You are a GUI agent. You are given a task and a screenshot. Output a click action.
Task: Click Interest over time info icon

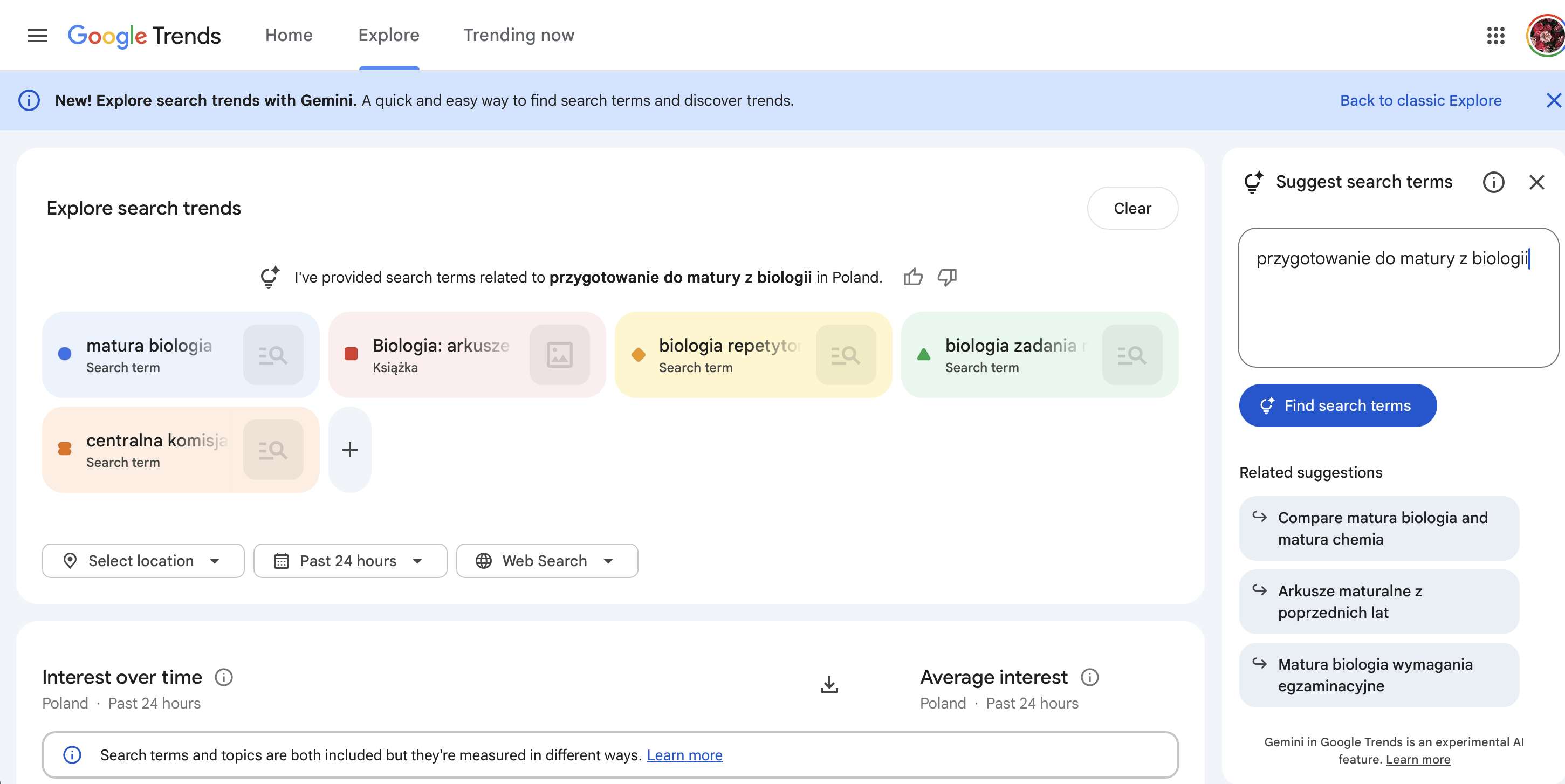224,677
